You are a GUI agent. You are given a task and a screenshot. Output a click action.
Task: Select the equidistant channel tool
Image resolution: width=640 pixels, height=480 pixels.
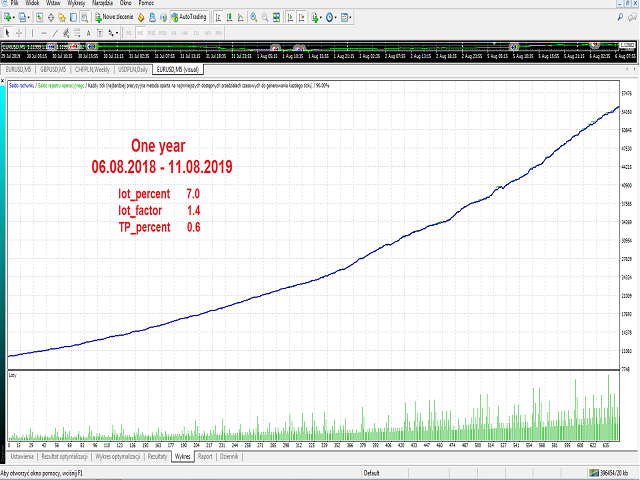click(66, 33)
